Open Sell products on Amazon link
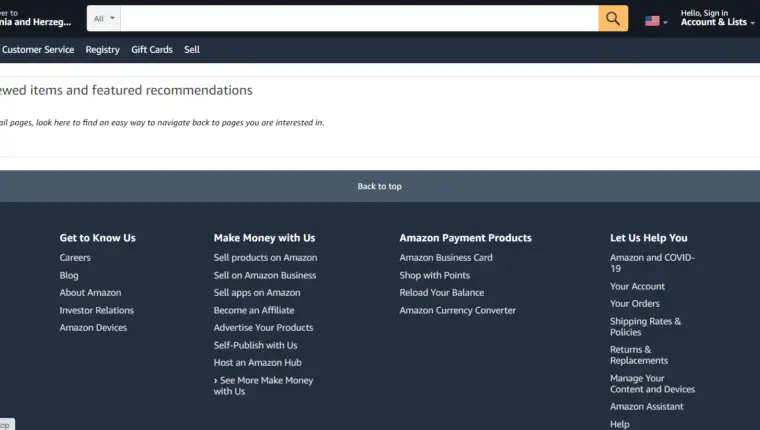 pyautogui.click(x=265, y=257)
